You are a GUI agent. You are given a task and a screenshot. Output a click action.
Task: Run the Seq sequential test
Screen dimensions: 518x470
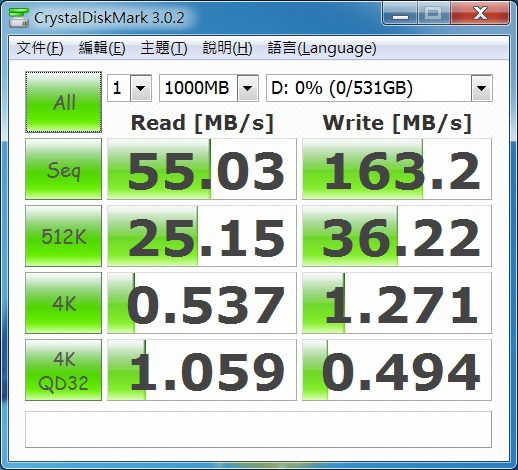[63, 169]
